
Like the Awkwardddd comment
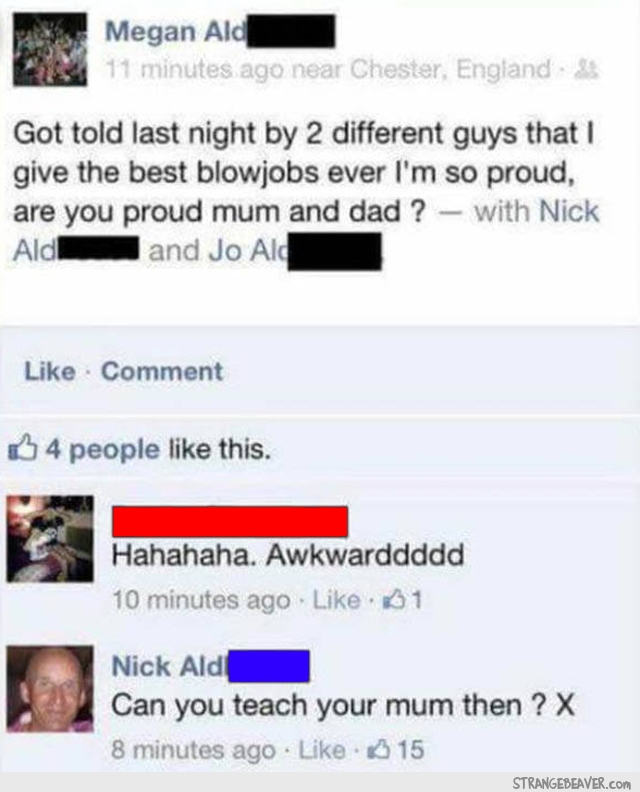tap(336, 600)
